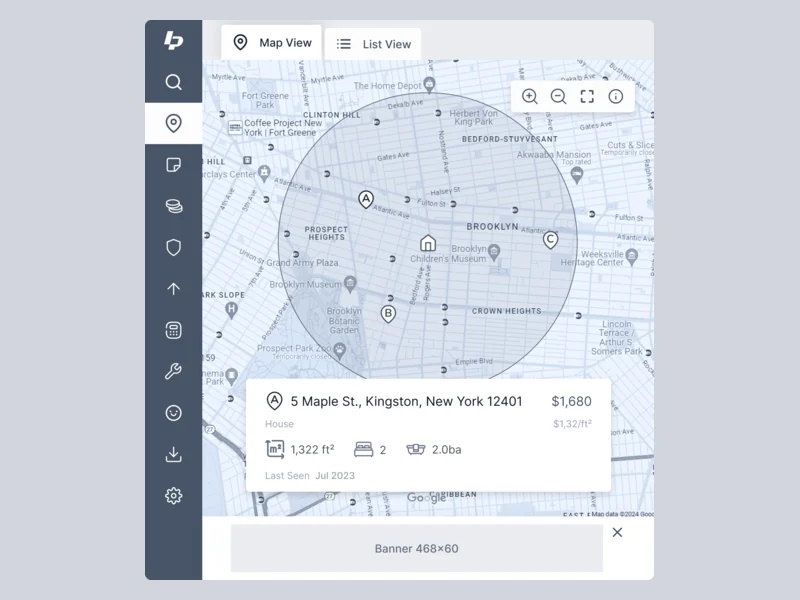Screen dimensions: 800x600
Task: Click the area size icon in card
Action: pos(274,449)
